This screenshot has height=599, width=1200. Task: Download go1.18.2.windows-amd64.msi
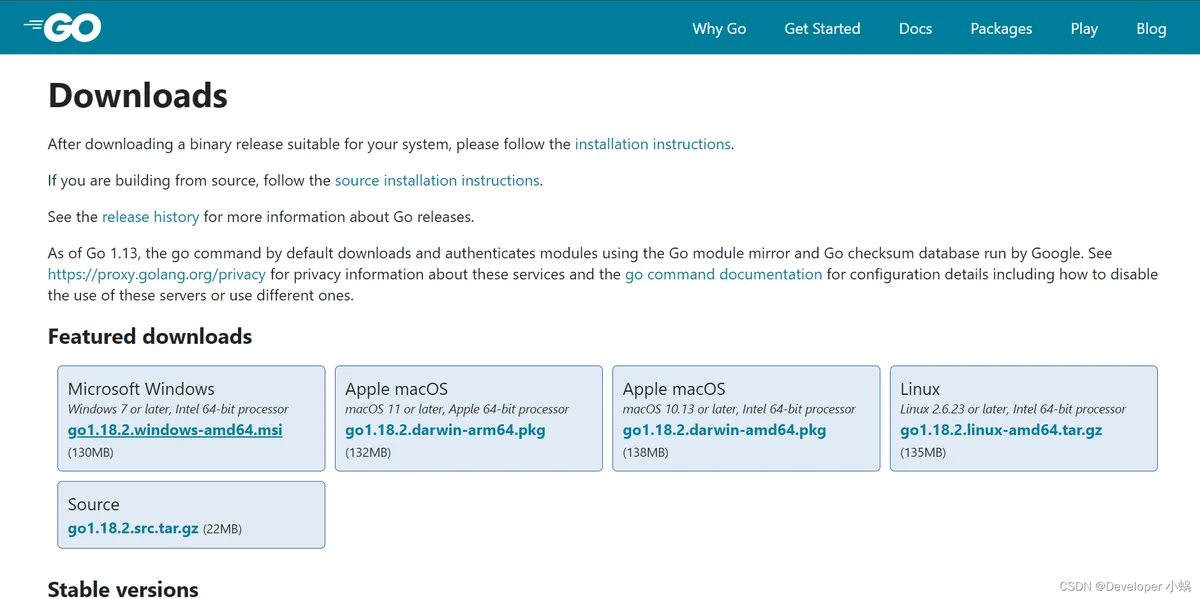coord(175,430)
